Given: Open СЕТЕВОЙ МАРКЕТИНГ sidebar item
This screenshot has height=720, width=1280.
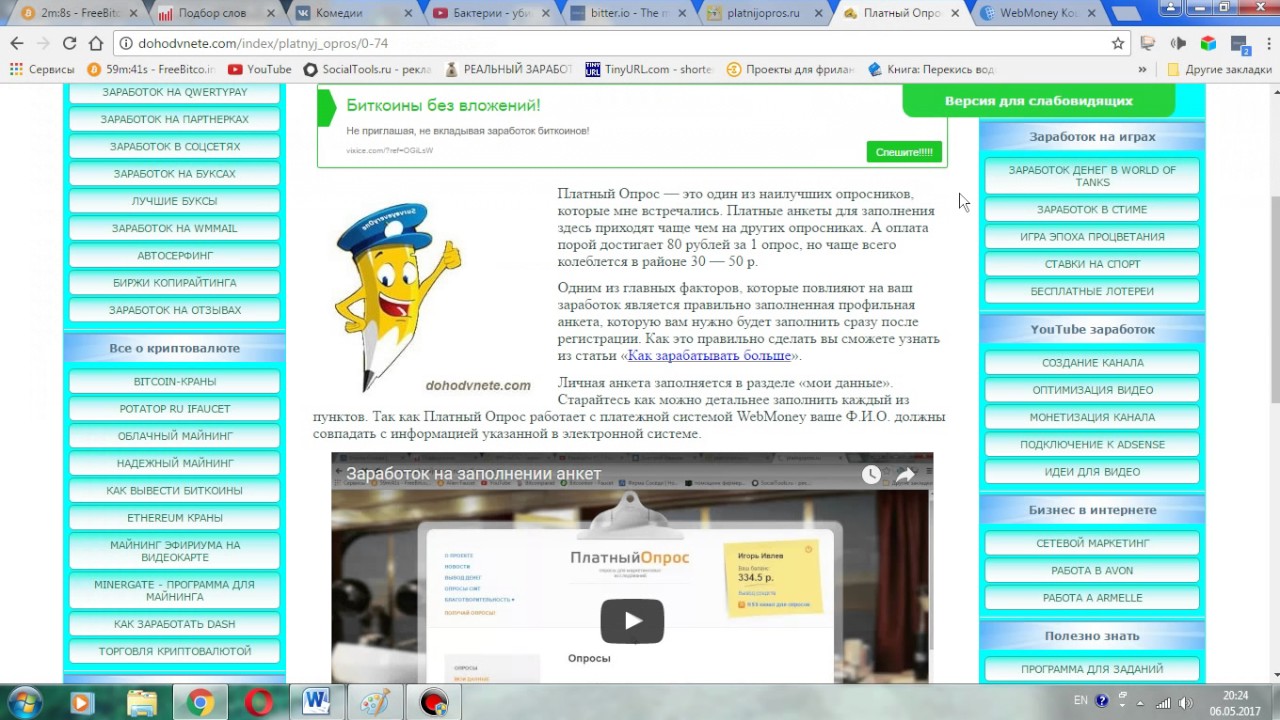Looking at the screenshot, I should point(1092,543).
